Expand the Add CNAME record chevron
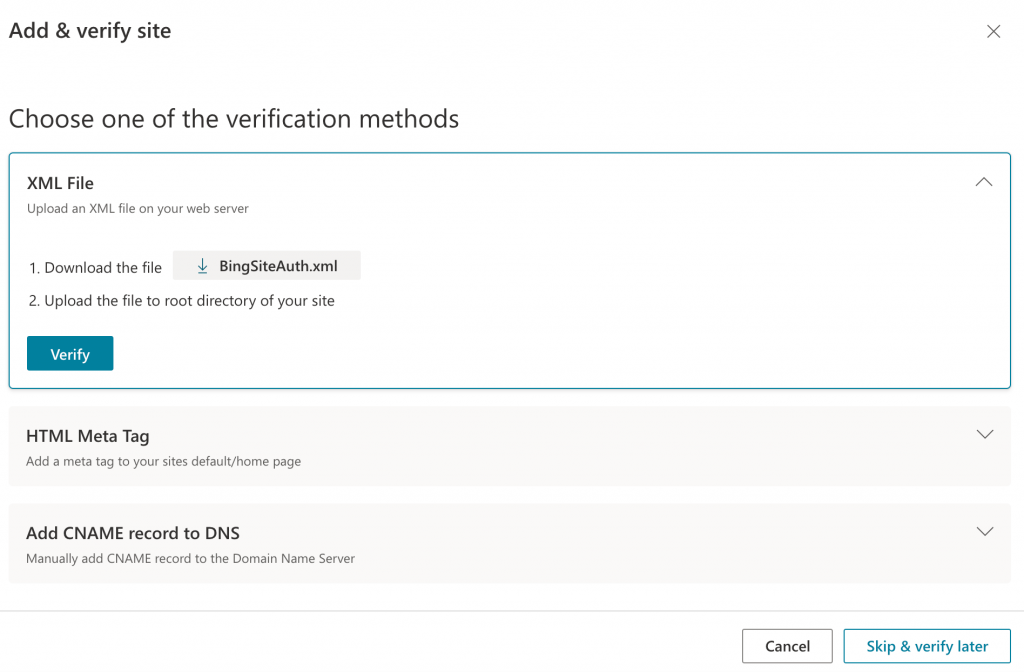This screenshot has width=1024, height=672. (x=984, y=531)
